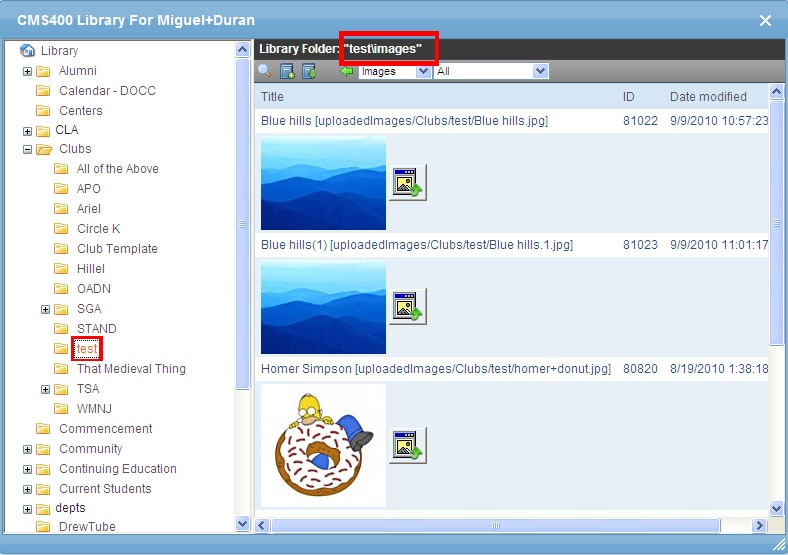788x555 pixels.
Task: Click the Blue hills(1) title row text
Action: 417,245
